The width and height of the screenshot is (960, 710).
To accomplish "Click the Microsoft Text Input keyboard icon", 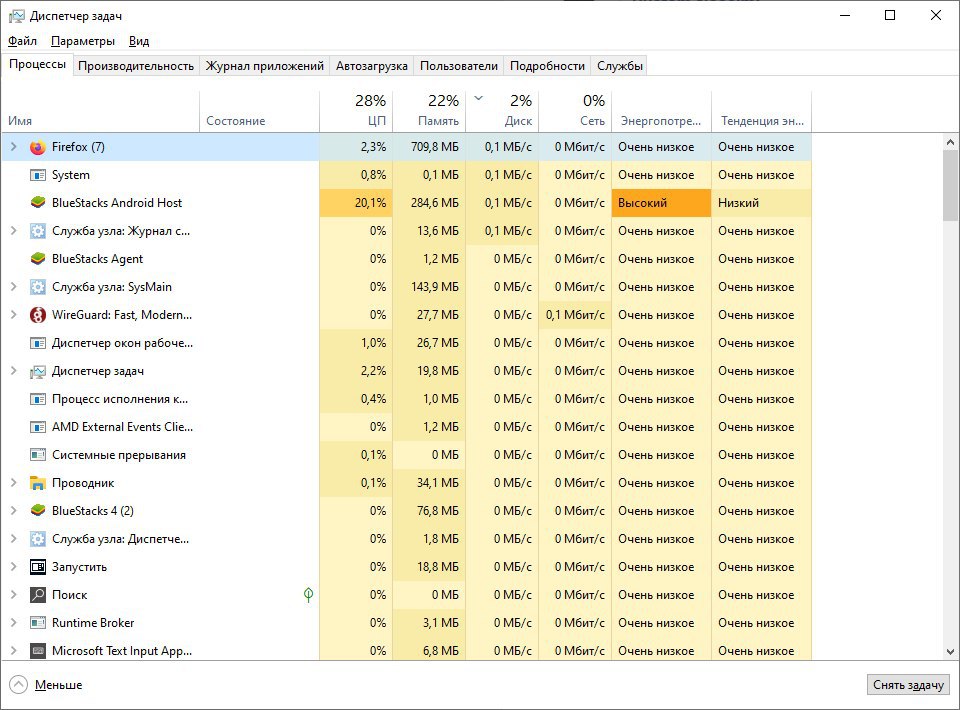I will point(38,651).
